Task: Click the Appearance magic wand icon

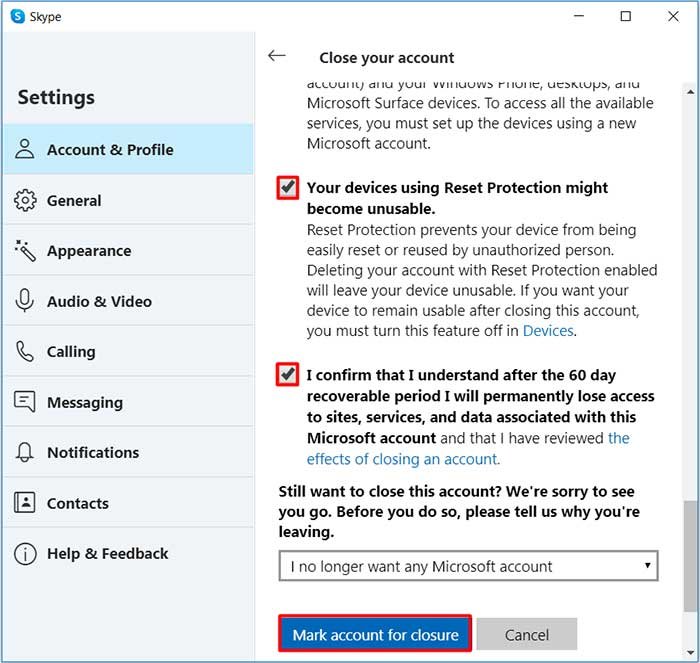Action: coord(25,250)
